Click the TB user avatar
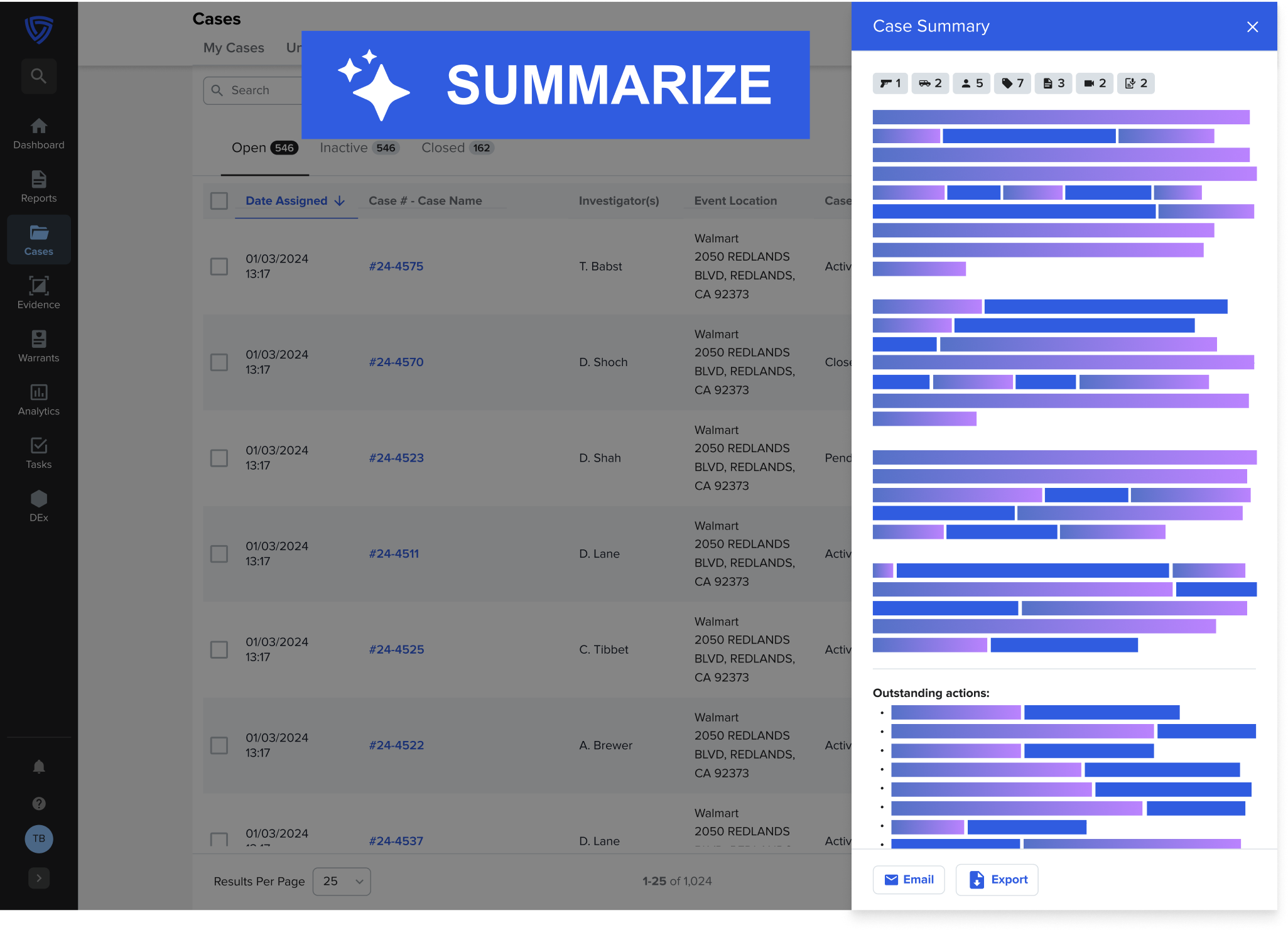 pos(39,839)
